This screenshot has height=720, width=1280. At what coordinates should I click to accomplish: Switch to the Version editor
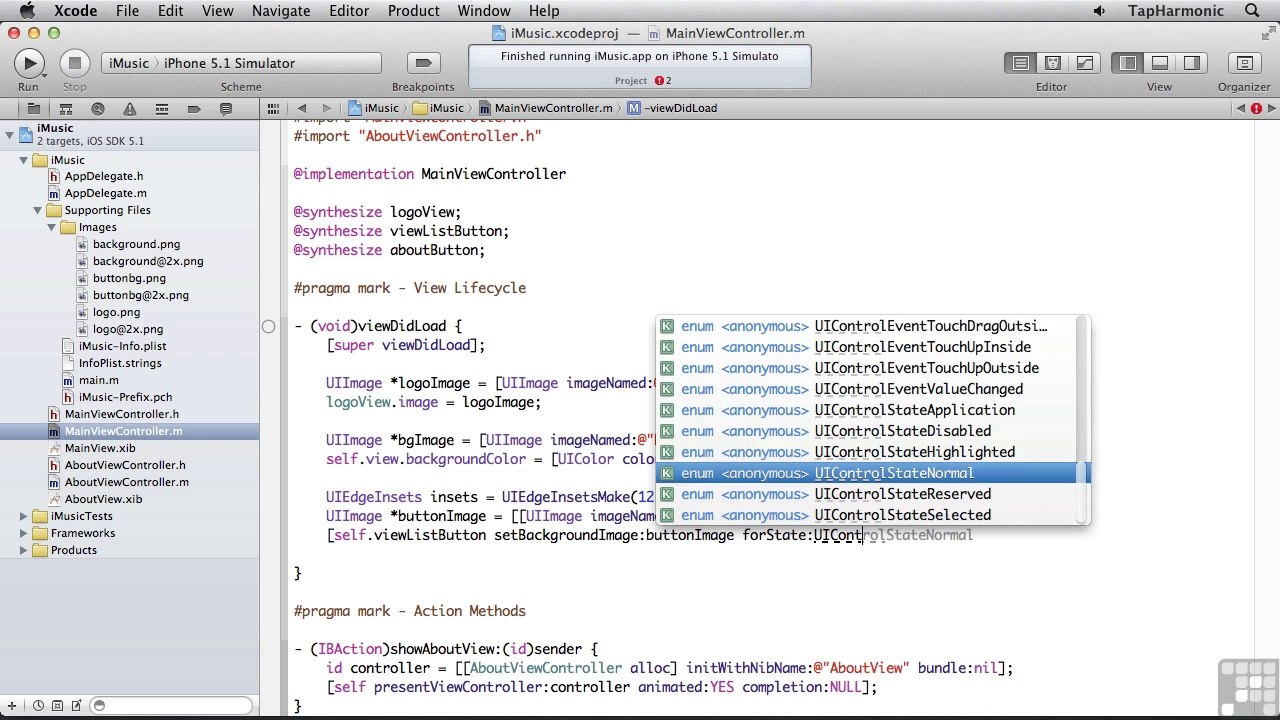(x=1085, y=63)
